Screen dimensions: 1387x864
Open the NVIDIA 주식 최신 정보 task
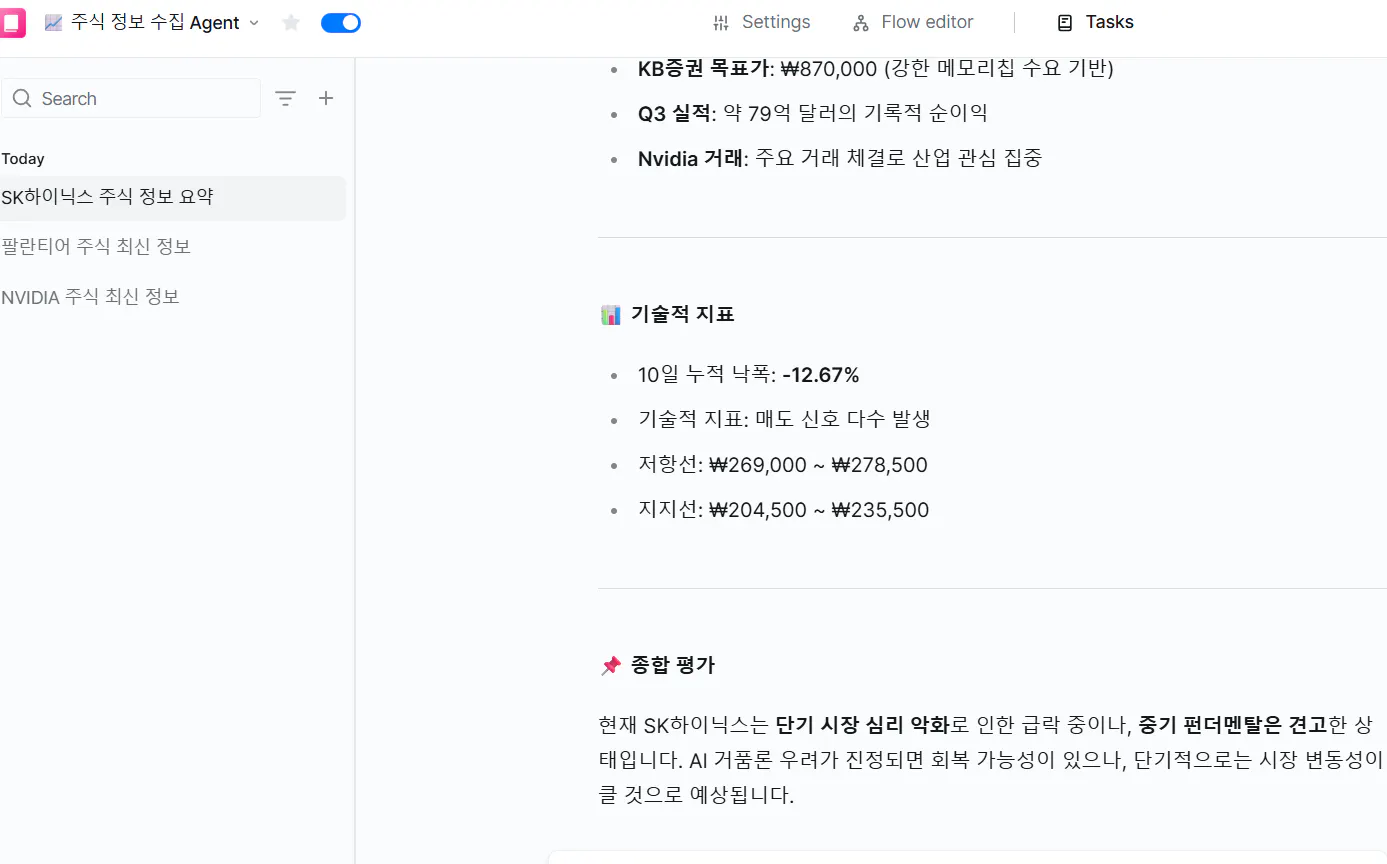[x=91, y=296]
